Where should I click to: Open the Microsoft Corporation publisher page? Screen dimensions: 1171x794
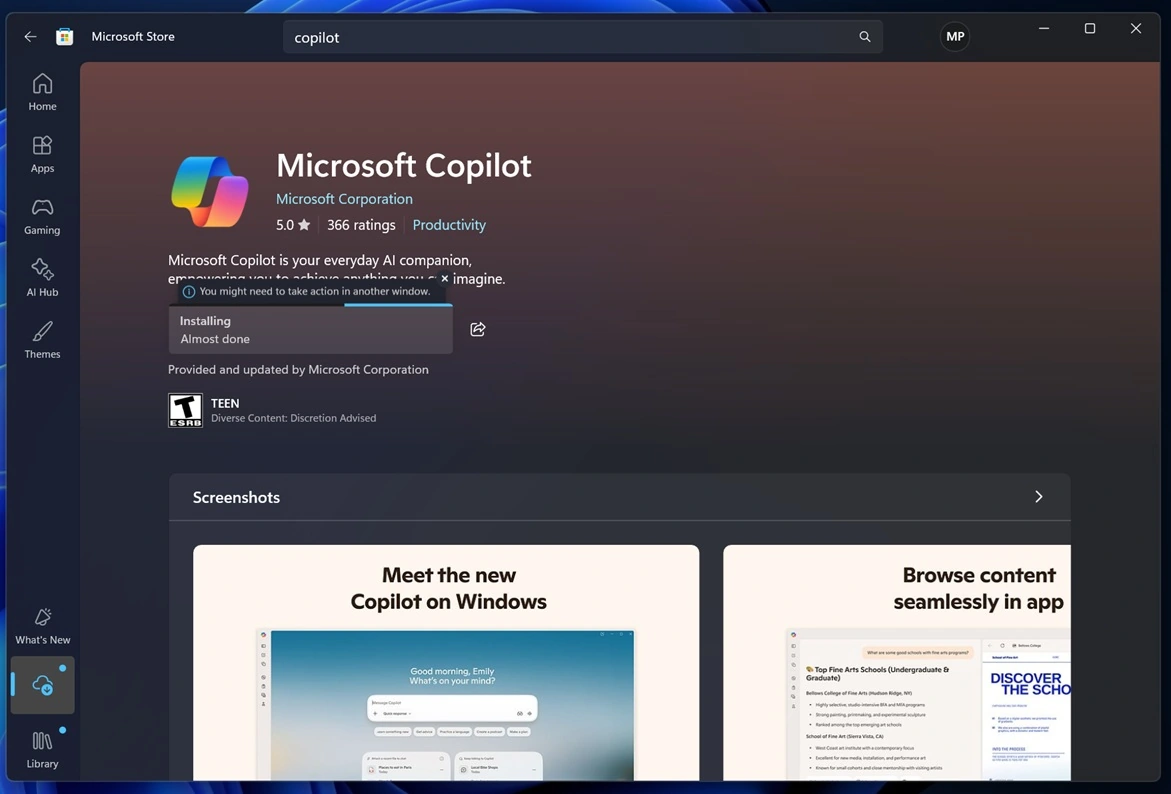(344, 198)
